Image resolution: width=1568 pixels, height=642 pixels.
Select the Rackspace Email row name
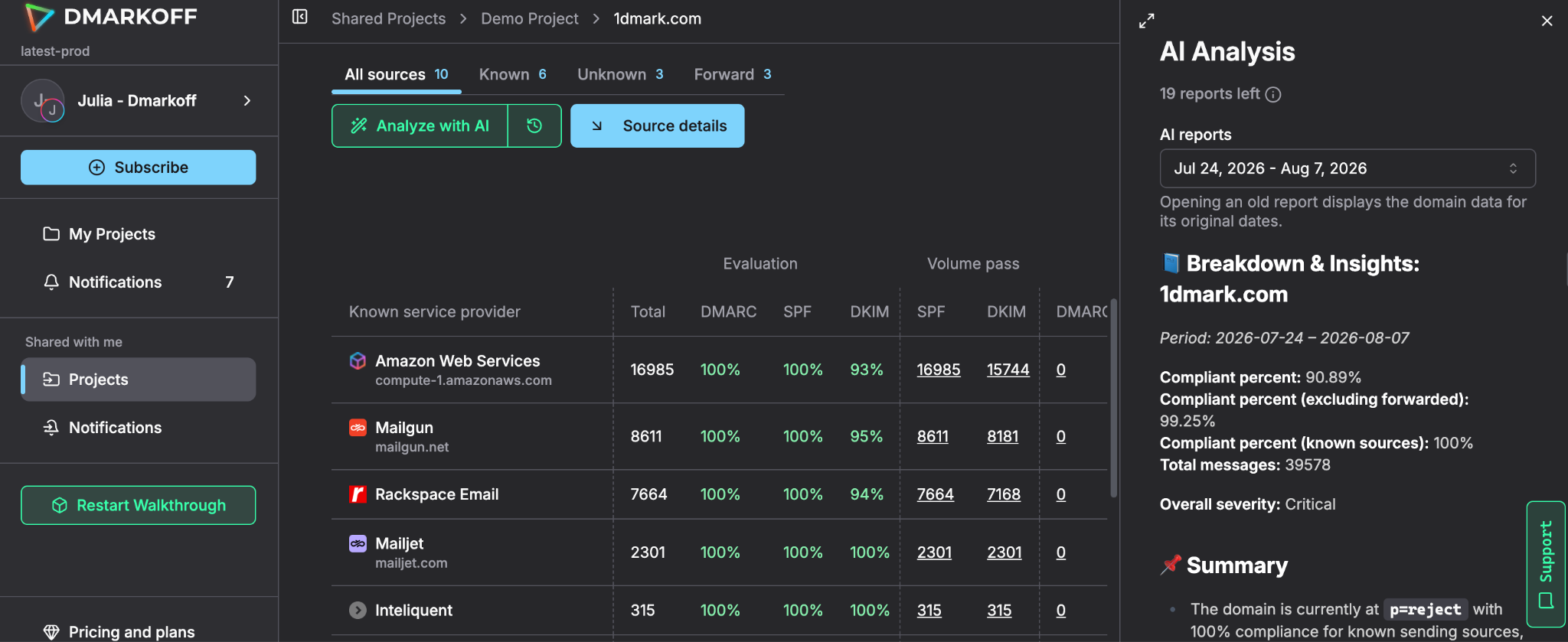point(437,494)
